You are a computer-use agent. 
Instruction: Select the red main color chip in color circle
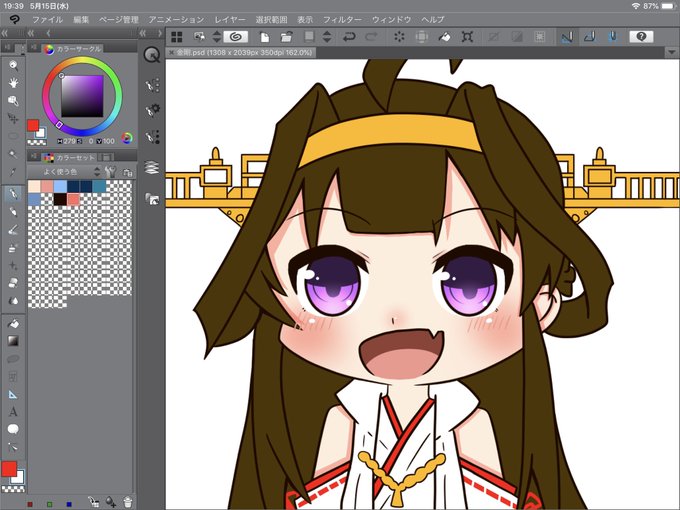click(x=33, y=125)
